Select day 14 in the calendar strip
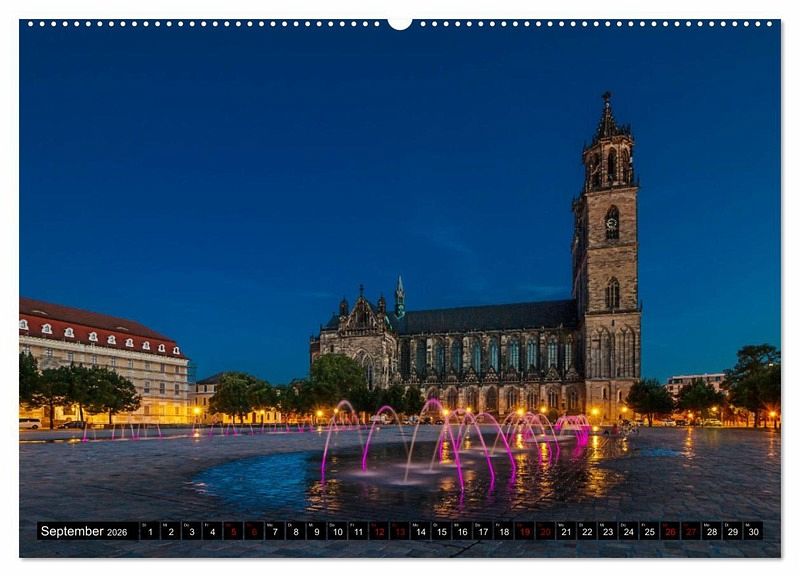The height and width of the screenshot is (577, 800). (x=420, y=531)
